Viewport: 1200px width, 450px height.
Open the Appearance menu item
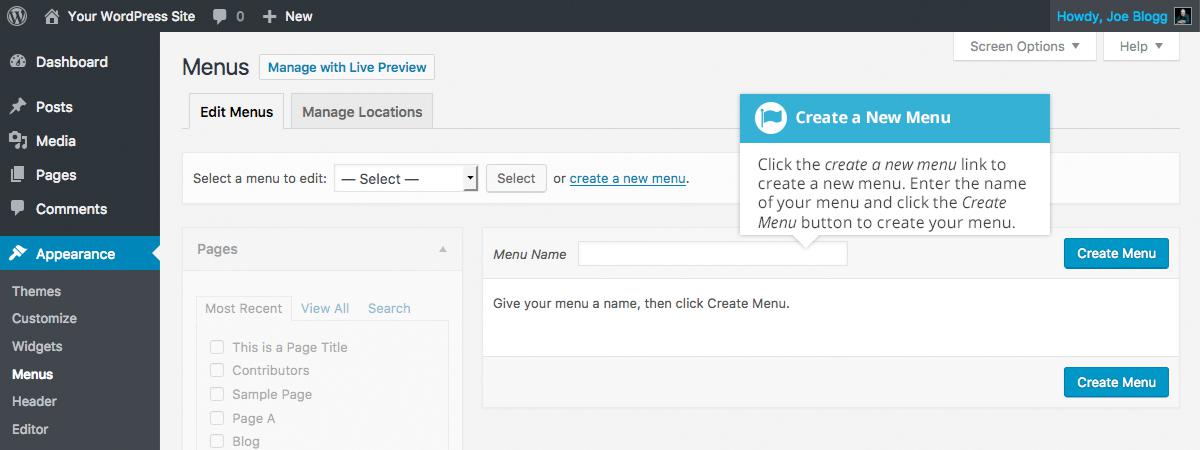pyautogui.click(x=80, y=254)
